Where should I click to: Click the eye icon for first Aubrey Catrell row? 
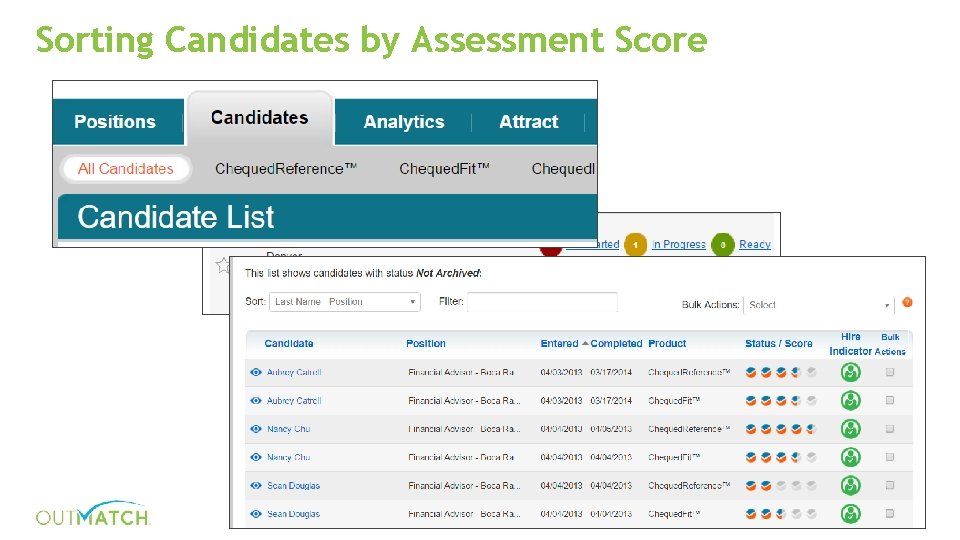256,372
